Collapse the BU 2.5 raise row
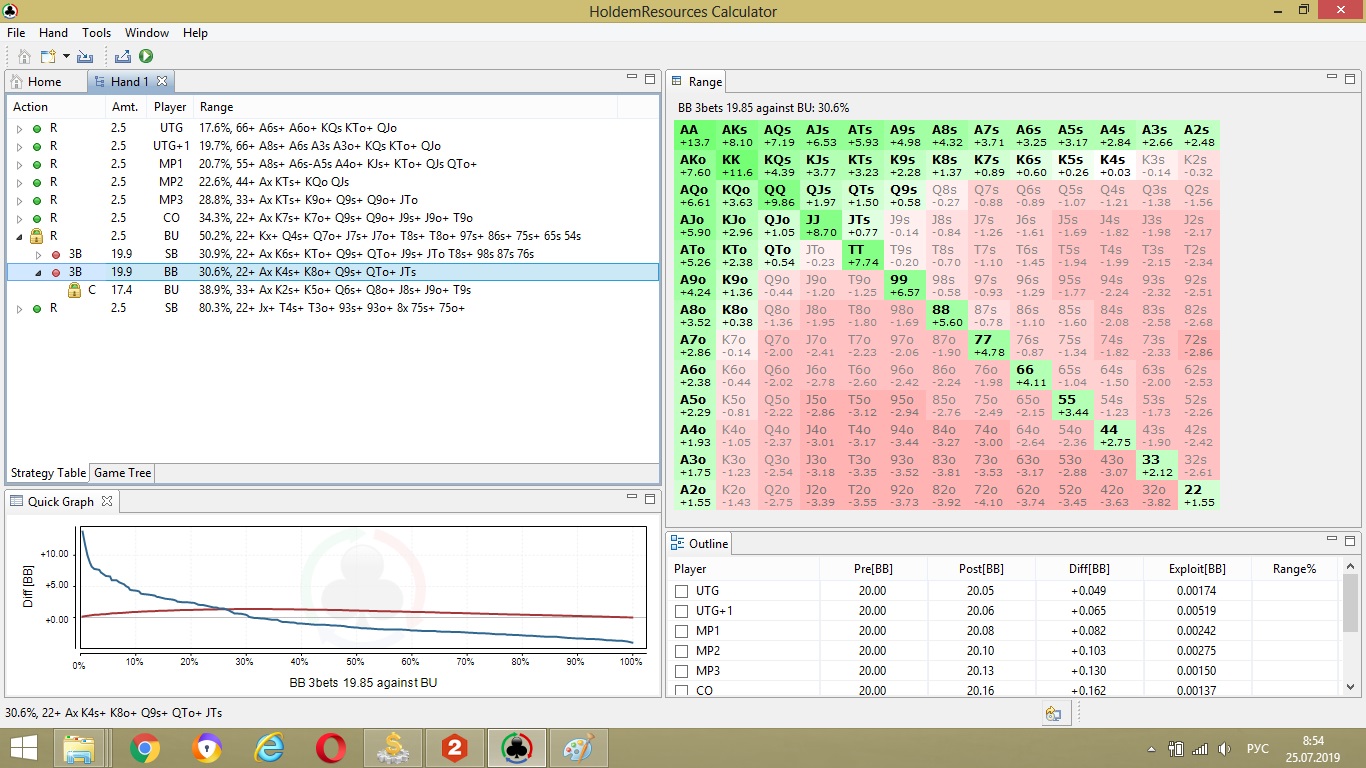This screenshot has width=1366, height=768. coord(19,236)
